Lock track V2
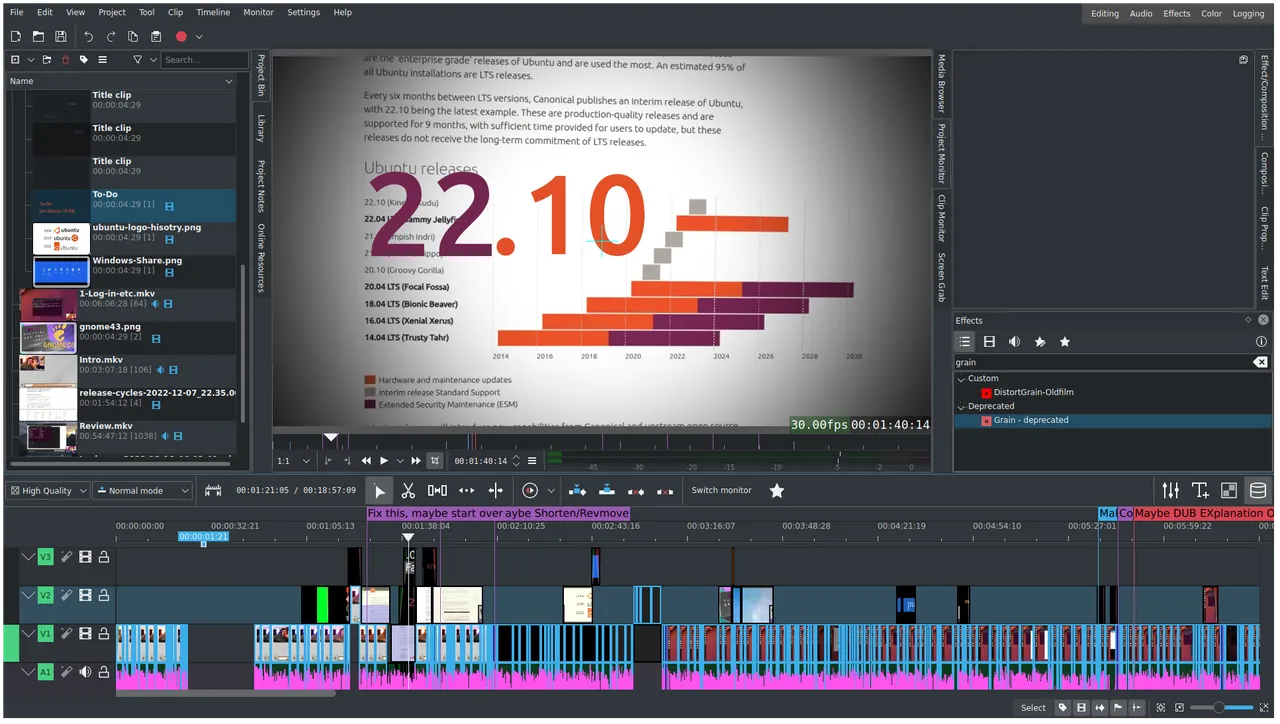The width and height of the screenshot is (1280, 724). (x=103, y=595)
